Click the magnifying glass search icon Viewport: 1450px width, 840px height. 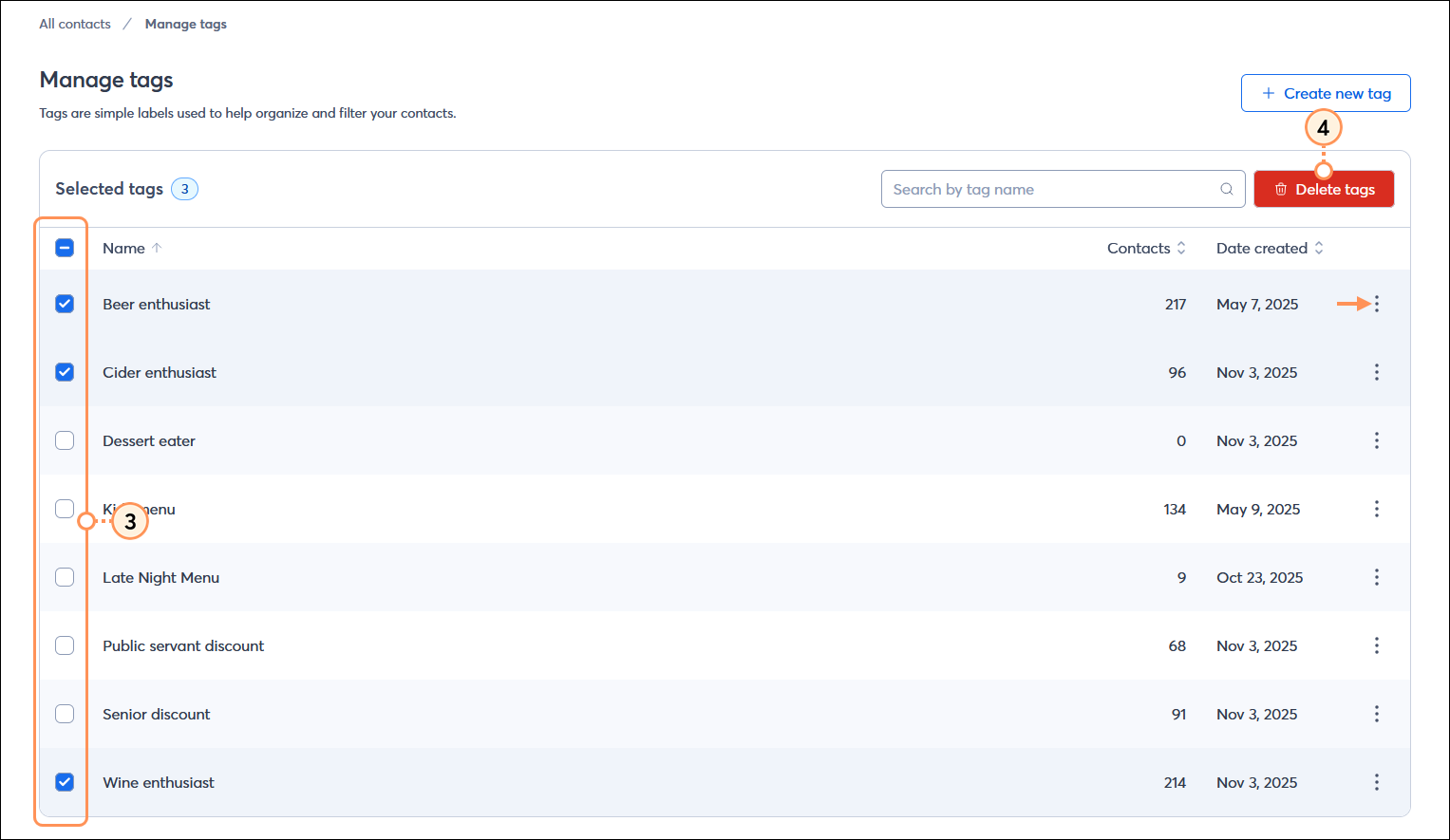(1226, 189)
